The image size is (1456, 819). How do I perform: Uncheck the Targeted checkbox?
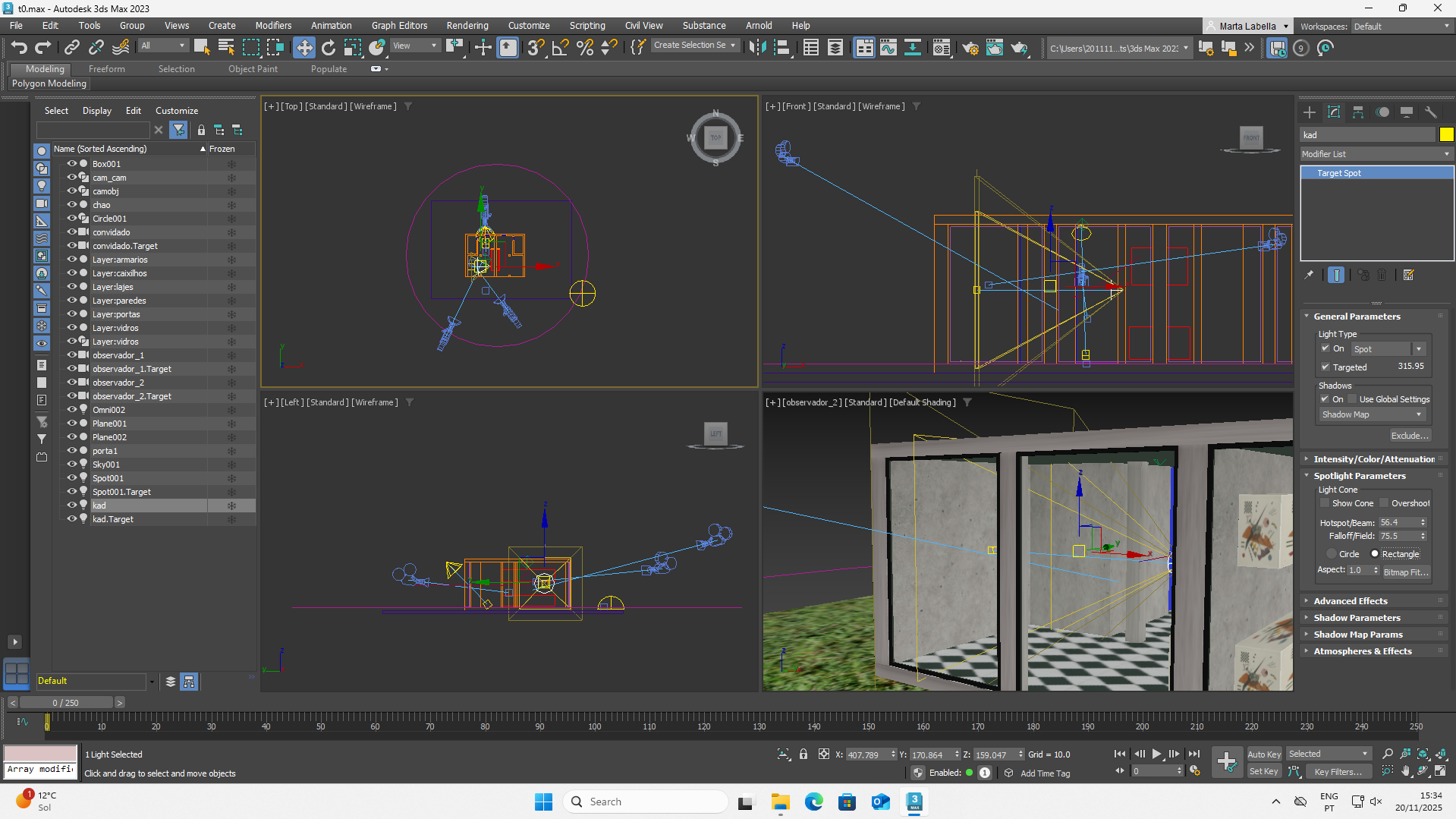click(1325, 367)
